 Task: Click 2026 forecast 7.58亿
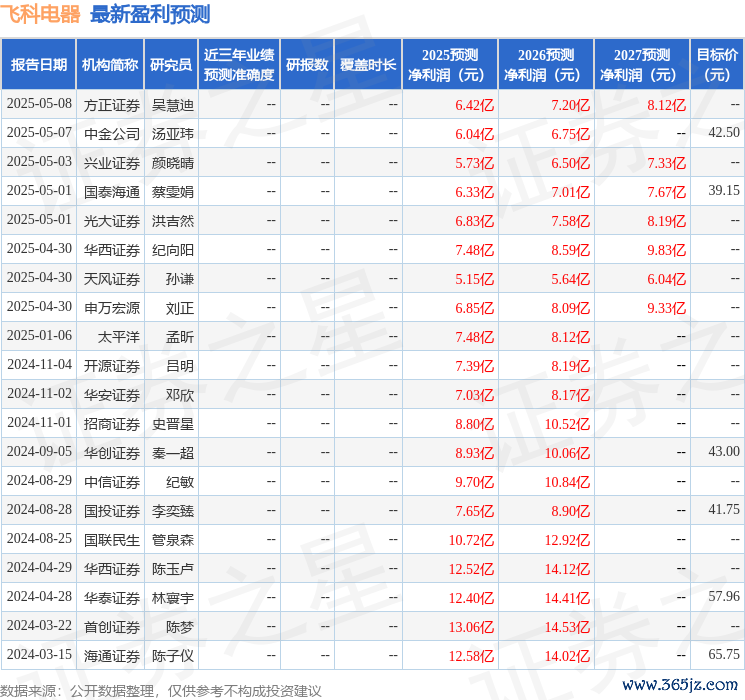[x=570, y=221]
